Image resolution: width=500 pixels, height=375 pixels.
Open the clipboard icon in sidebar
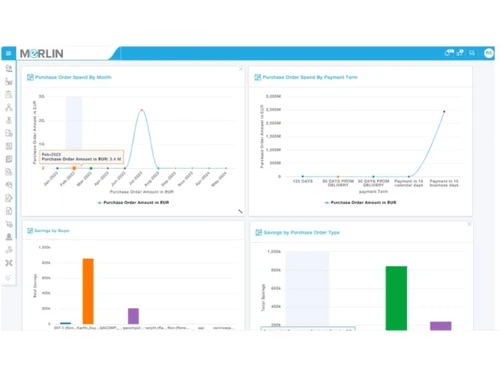[9, 95]
